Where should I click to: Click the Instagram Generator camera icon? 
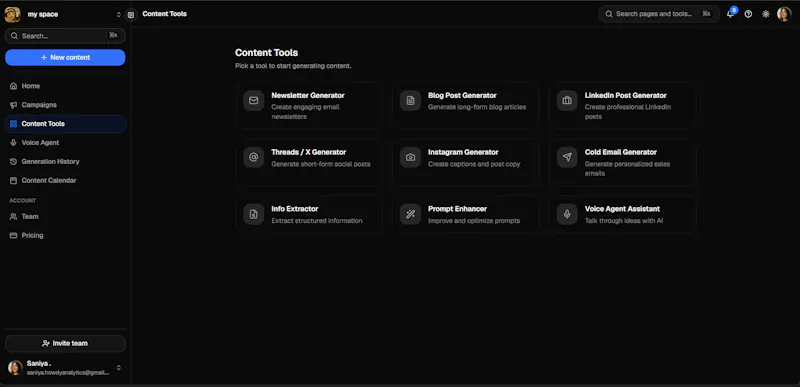pos(410,157)
